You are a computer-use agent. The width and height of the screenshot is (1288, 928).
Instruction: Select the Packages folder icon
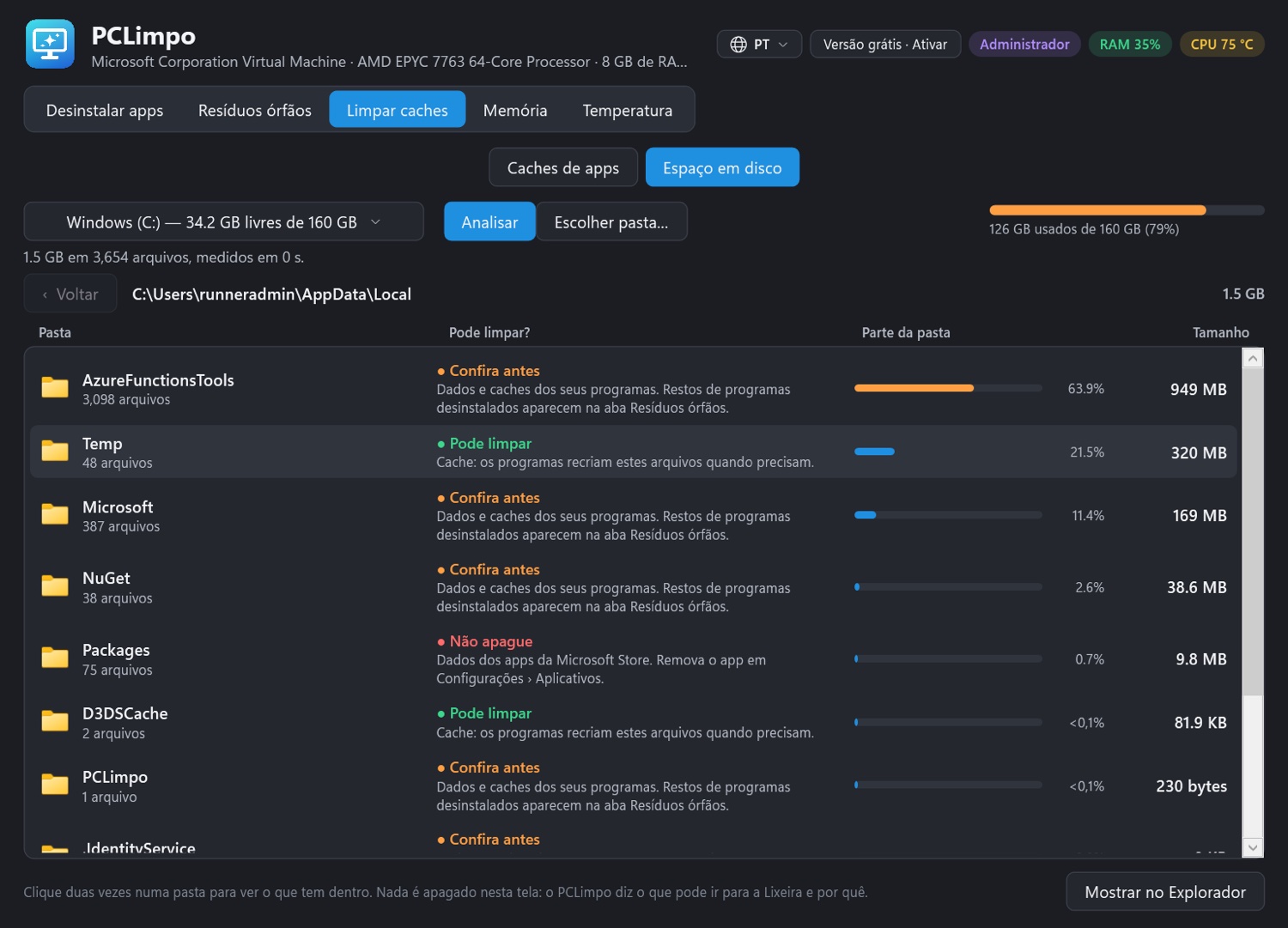(55, 658)
